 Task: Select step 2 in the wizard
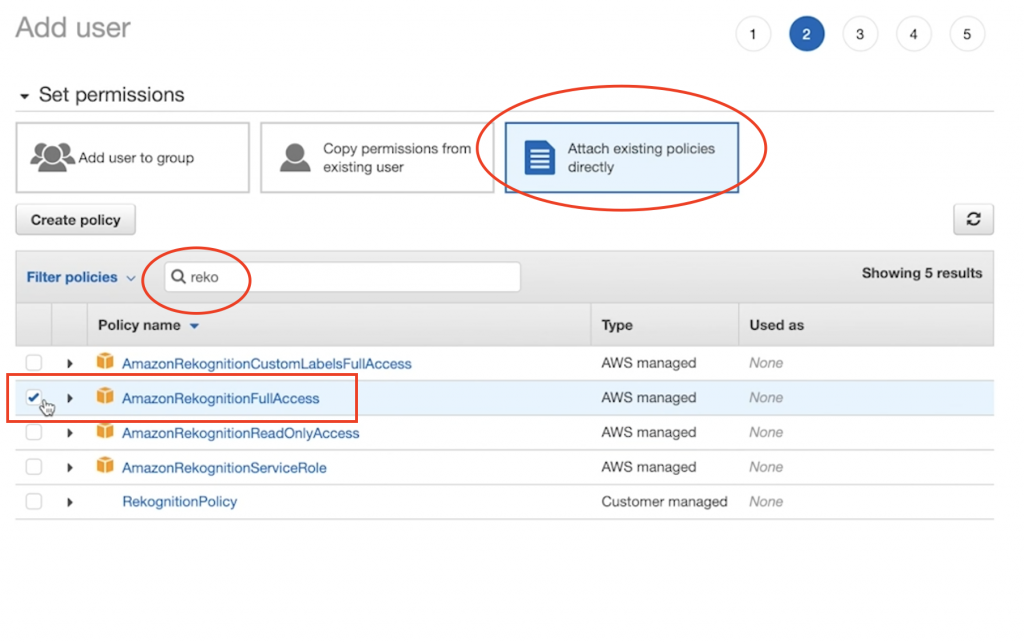click(x=807, y=34)
